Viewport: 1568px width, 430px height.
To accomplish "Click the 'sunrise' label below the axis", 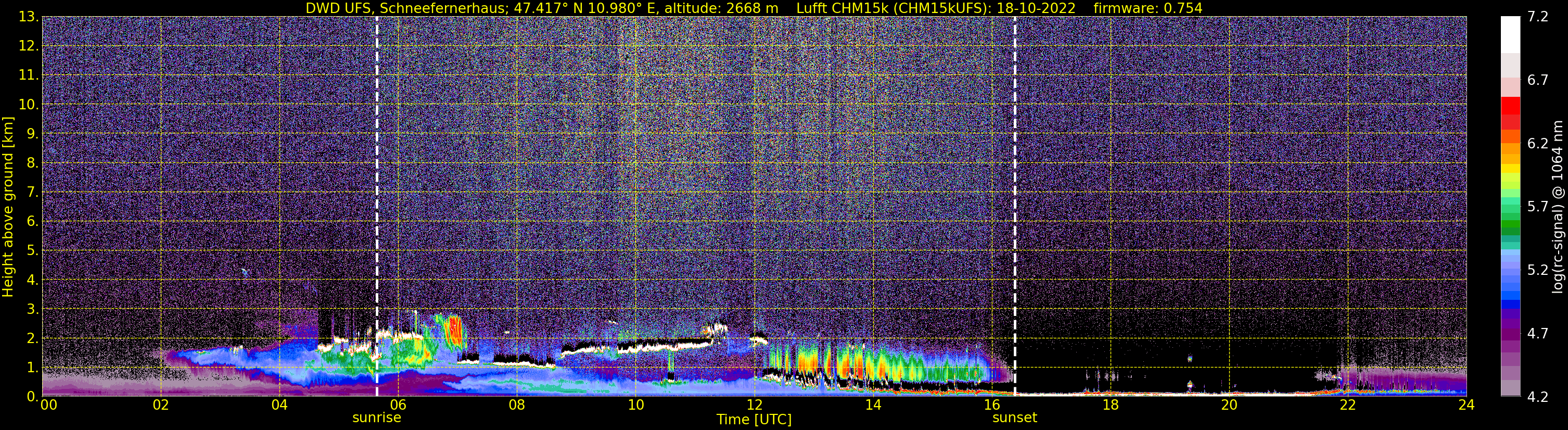I will point(377,418).
